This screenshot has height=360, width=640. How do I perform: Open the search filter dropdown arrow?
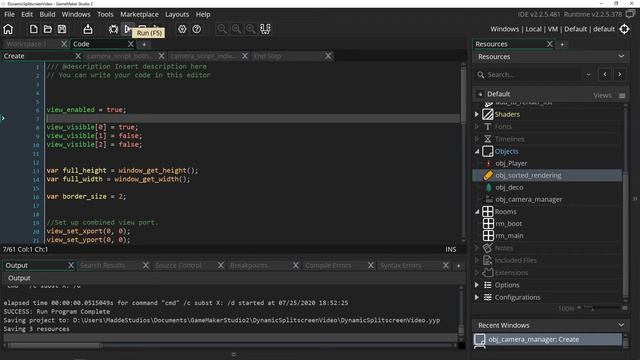(588, 75)
